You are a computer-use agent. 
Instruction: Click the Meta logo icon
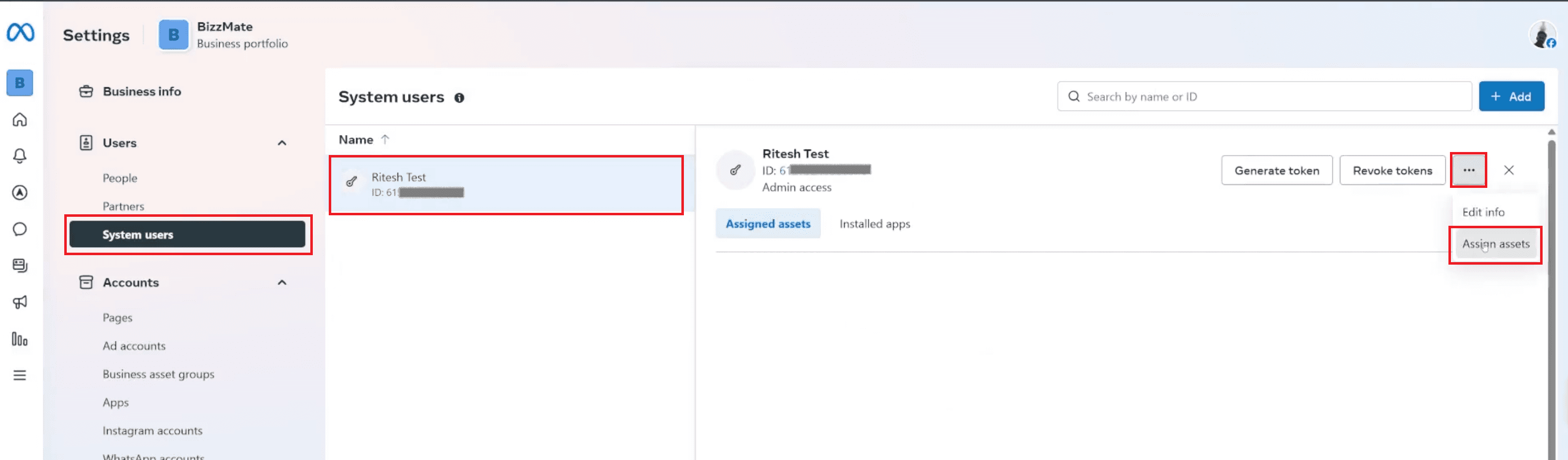20,32
